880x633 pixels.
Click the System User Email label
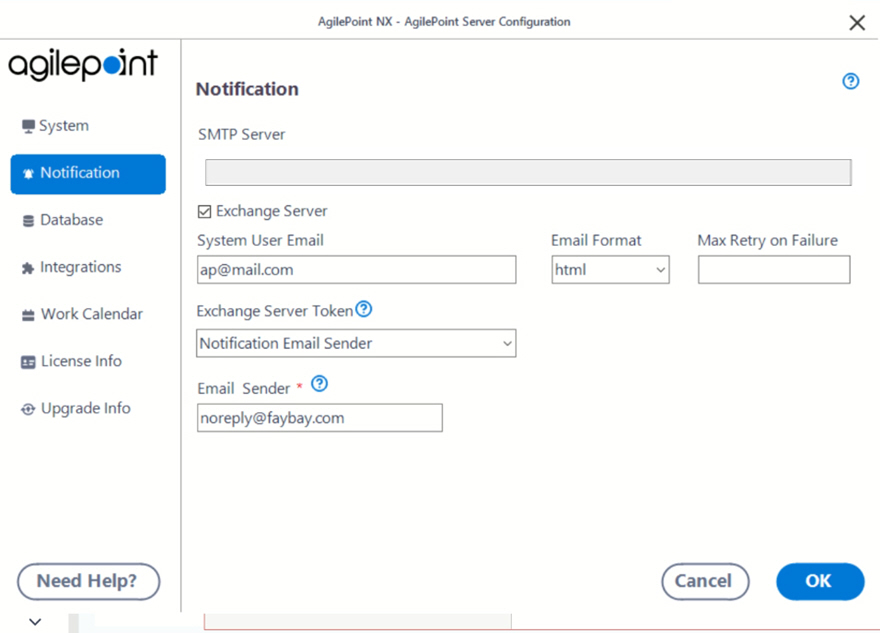260,241
